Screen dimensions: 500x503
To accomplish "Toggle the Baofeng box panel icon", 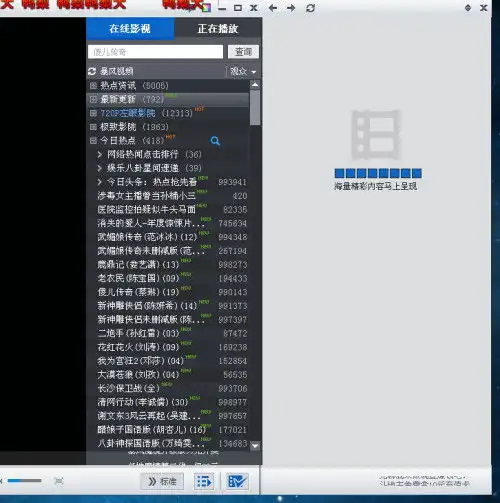I will [237, 482].
